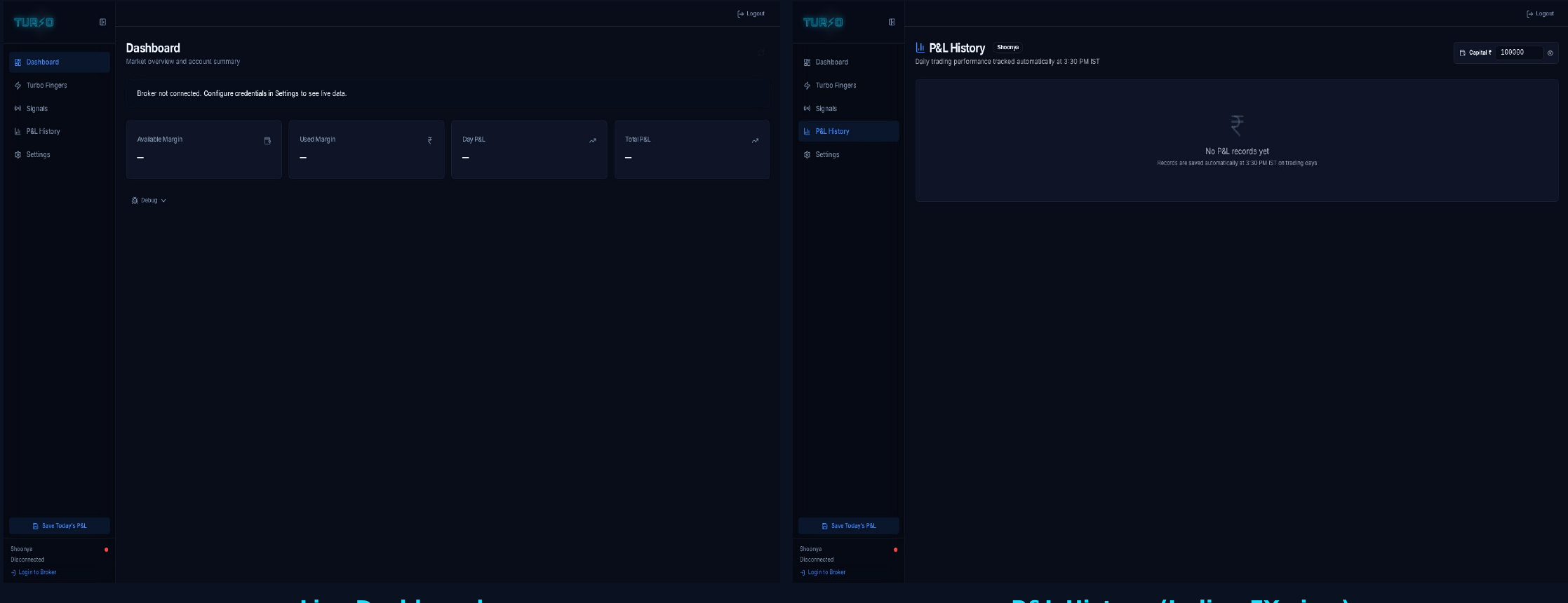Click Login to Broker in the Dashboard window
The height and width of the screenshot is (603, 1568).
34,572
